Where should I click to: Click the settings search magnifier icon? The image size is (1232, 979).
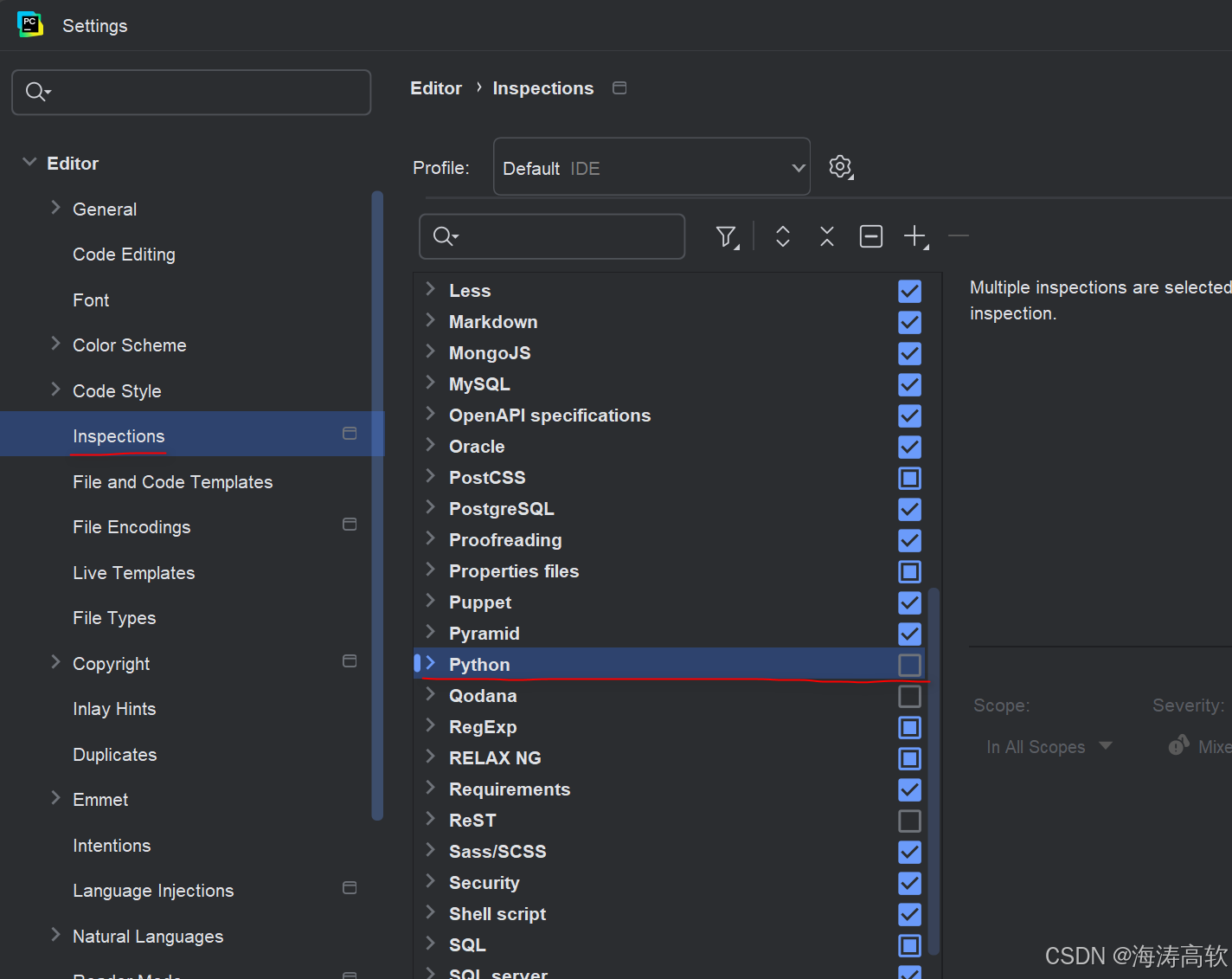pos(37,91)
